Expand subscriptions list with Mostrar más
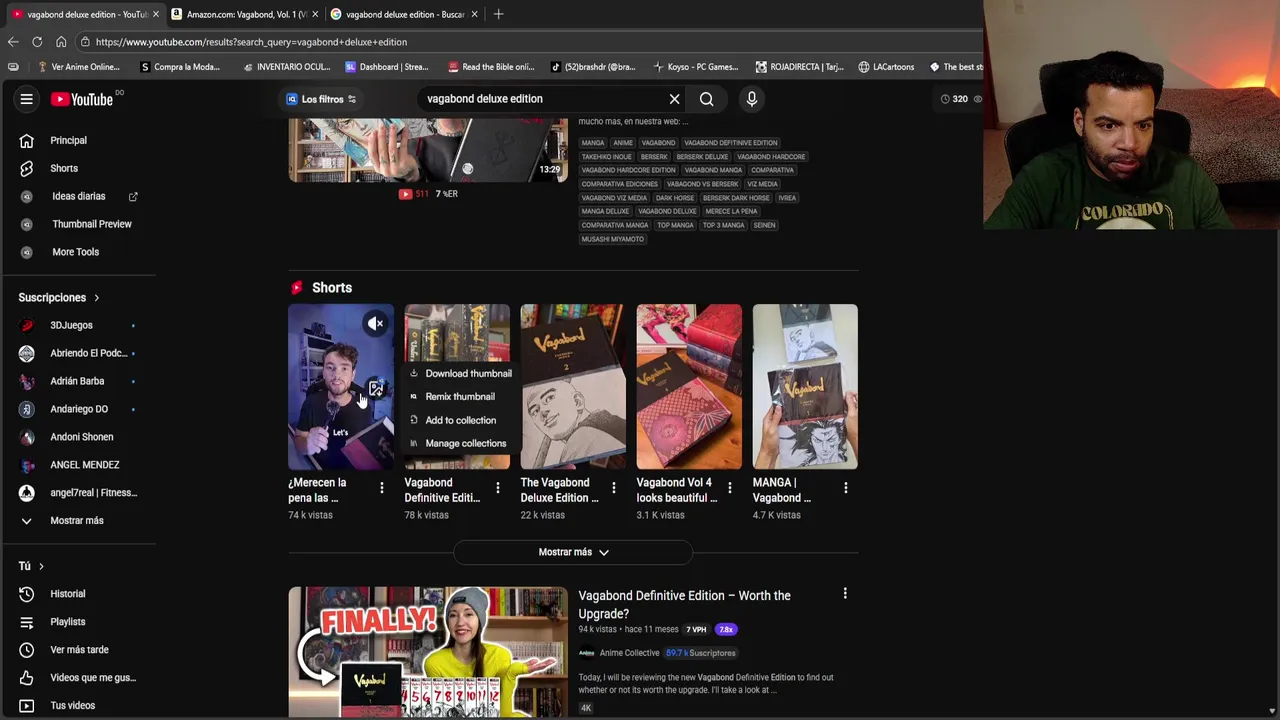The width and height of the screenshot is (1280, 720). pyautogui.click(x=78, y=520)
